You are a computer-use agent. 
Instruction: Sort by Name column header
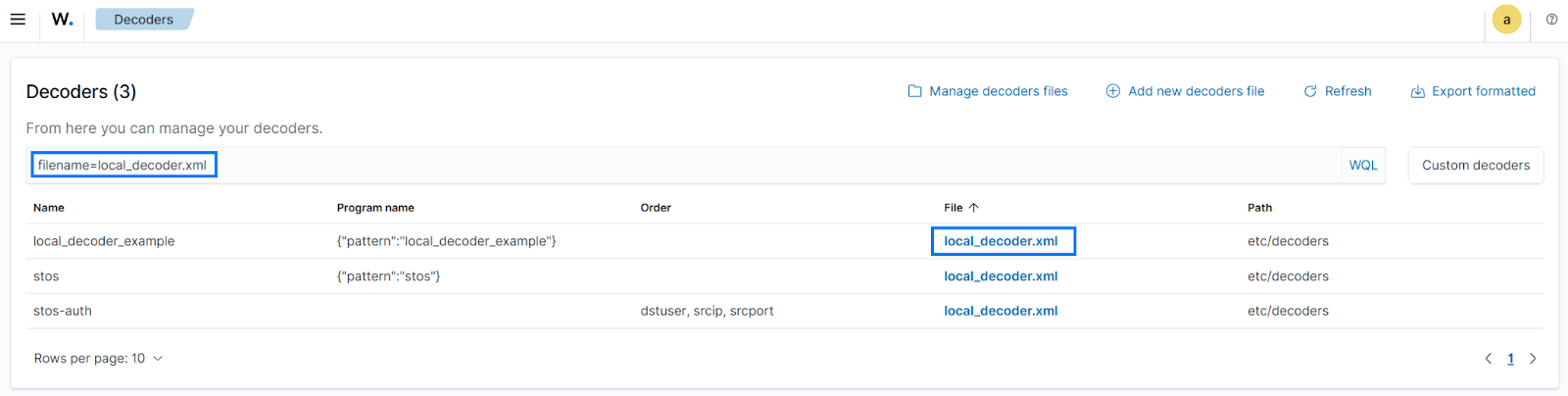(49, 208)
